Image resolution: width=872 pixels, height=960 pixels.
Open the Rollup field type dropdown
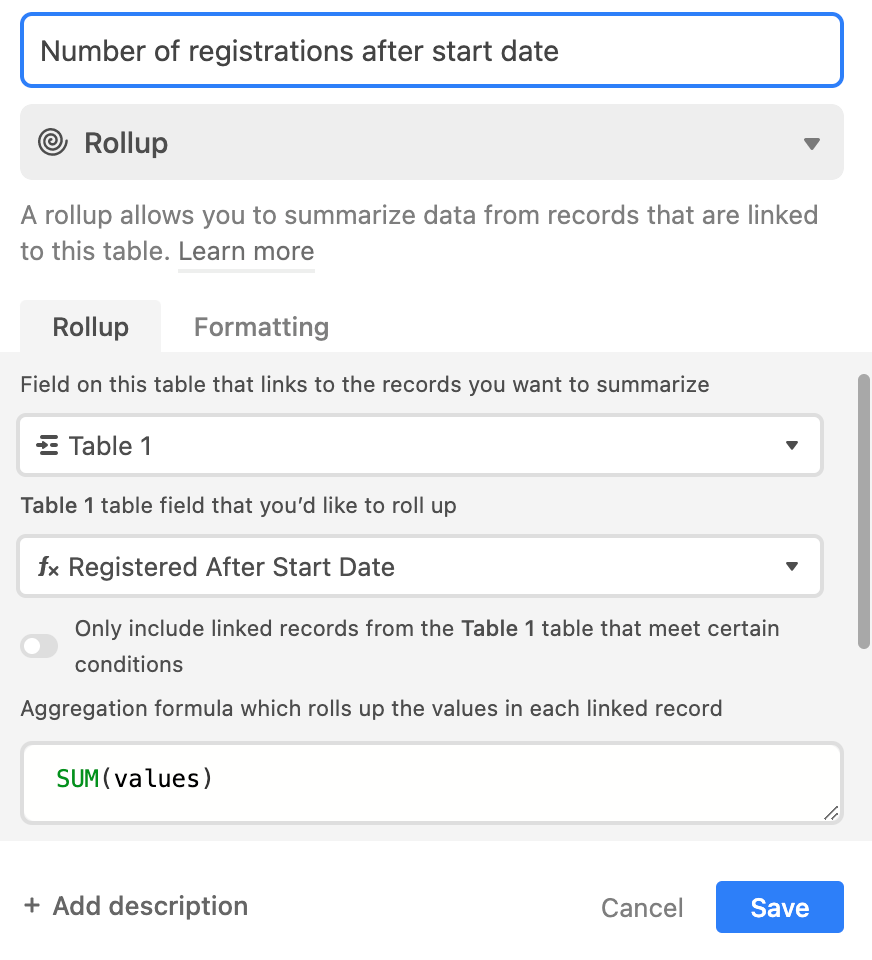[432, 143]
